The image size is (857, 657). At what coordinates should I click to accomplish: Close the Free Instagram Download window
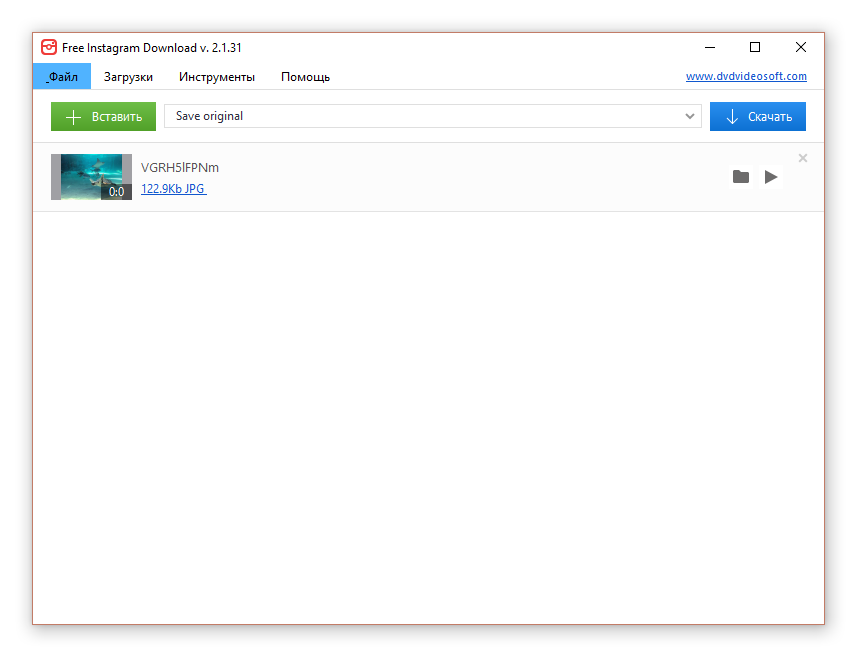point(801,48)
